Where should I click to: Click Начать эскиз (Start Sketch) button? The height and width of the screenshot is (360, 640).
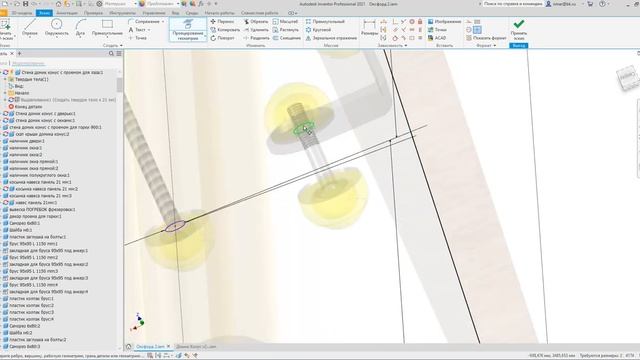[x=6, y=29]
